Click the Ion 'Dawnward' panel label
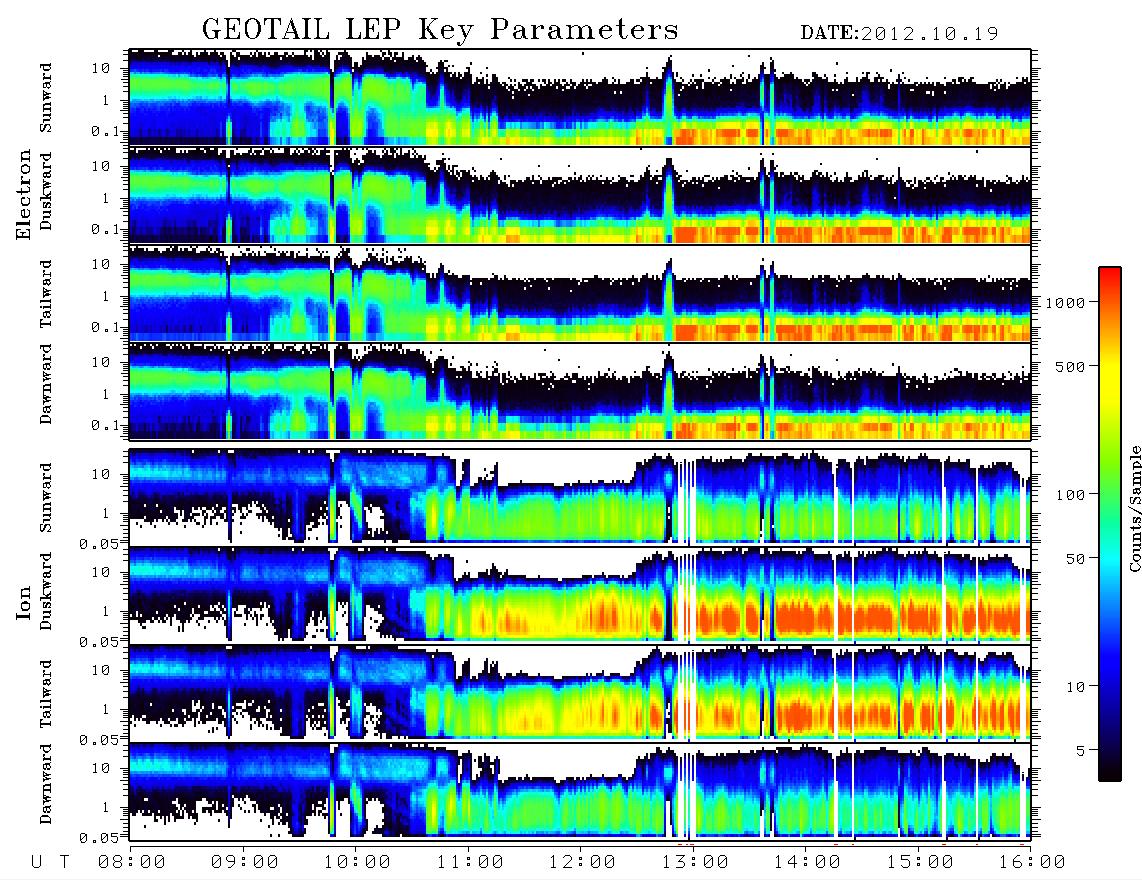 (x=46, y=784)
